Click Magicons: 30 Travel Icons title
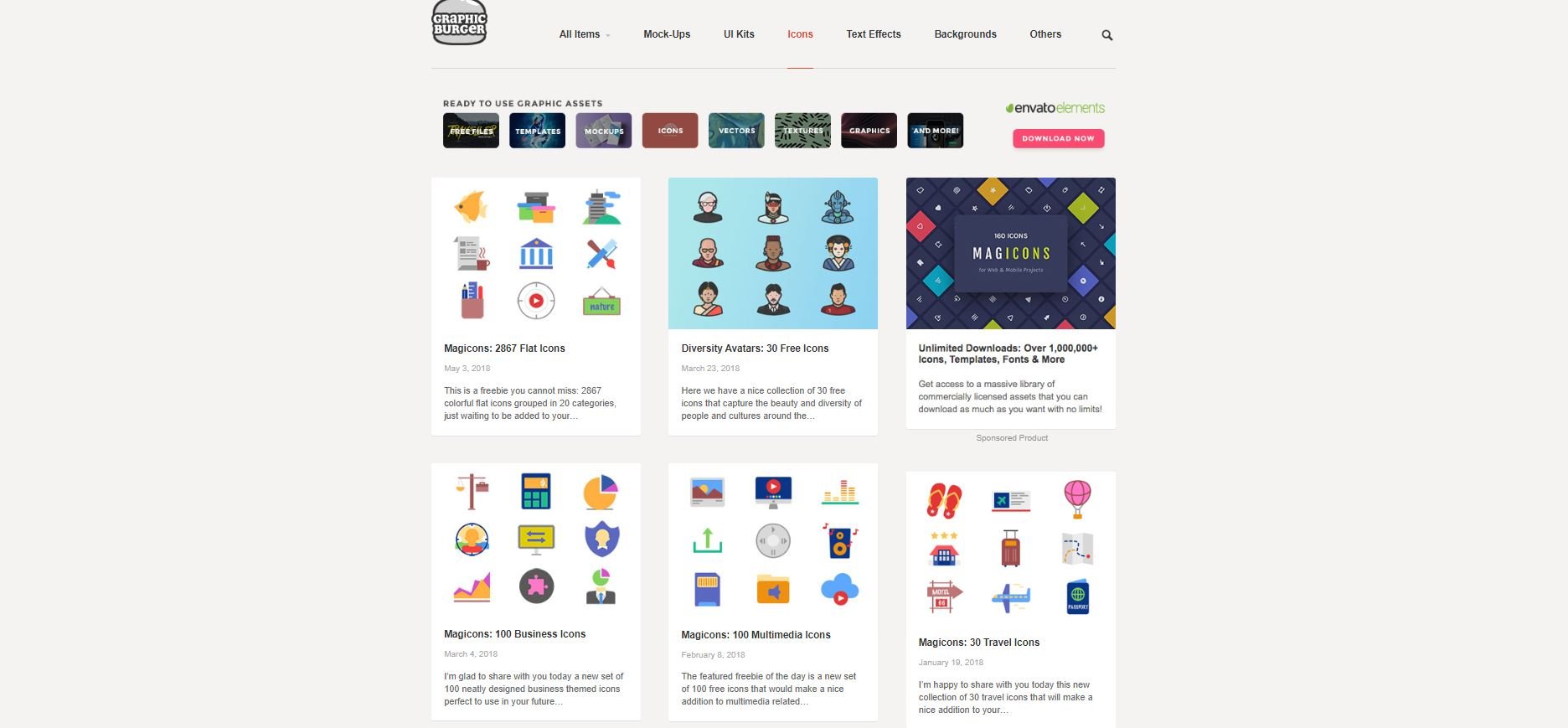Screen dimensions: 1568x728 (978, 643)
